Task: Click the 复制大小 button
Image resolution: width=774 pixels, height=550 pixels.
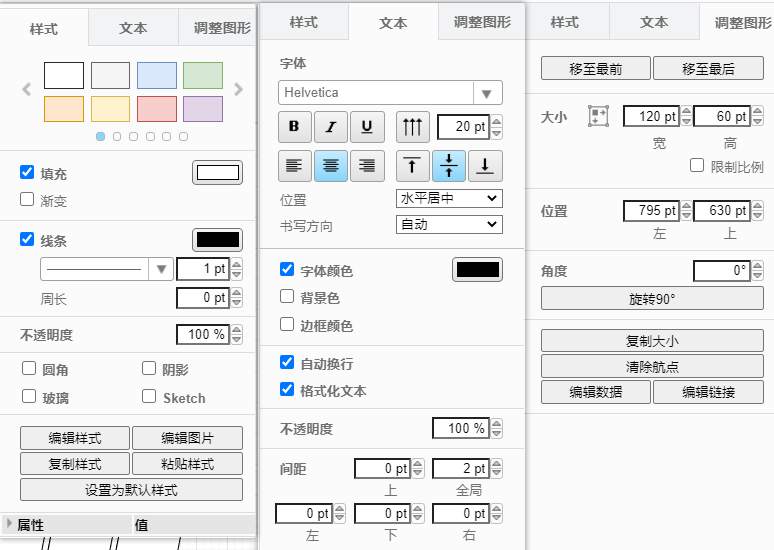Action: coord(652,341)
